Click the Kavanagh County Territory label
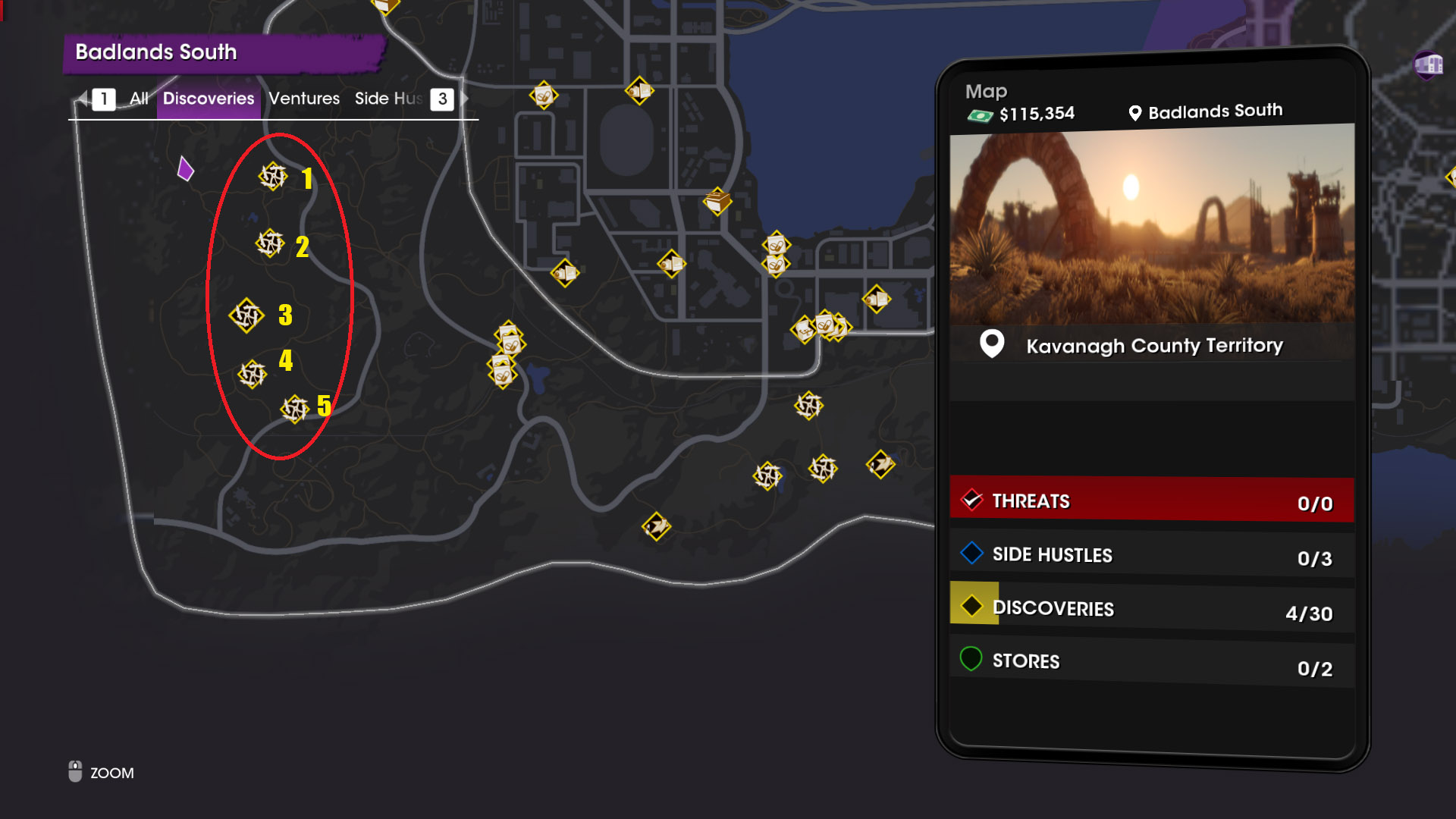The width and height of the screenshot is (1456, 819). point(1154,346)
